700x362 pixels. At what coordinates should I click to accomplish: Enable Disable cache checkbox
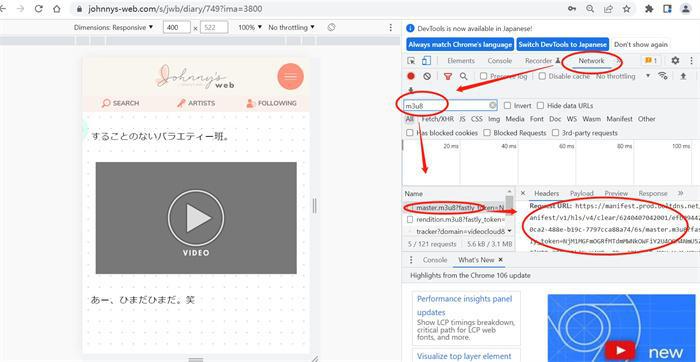click(542, 76)
